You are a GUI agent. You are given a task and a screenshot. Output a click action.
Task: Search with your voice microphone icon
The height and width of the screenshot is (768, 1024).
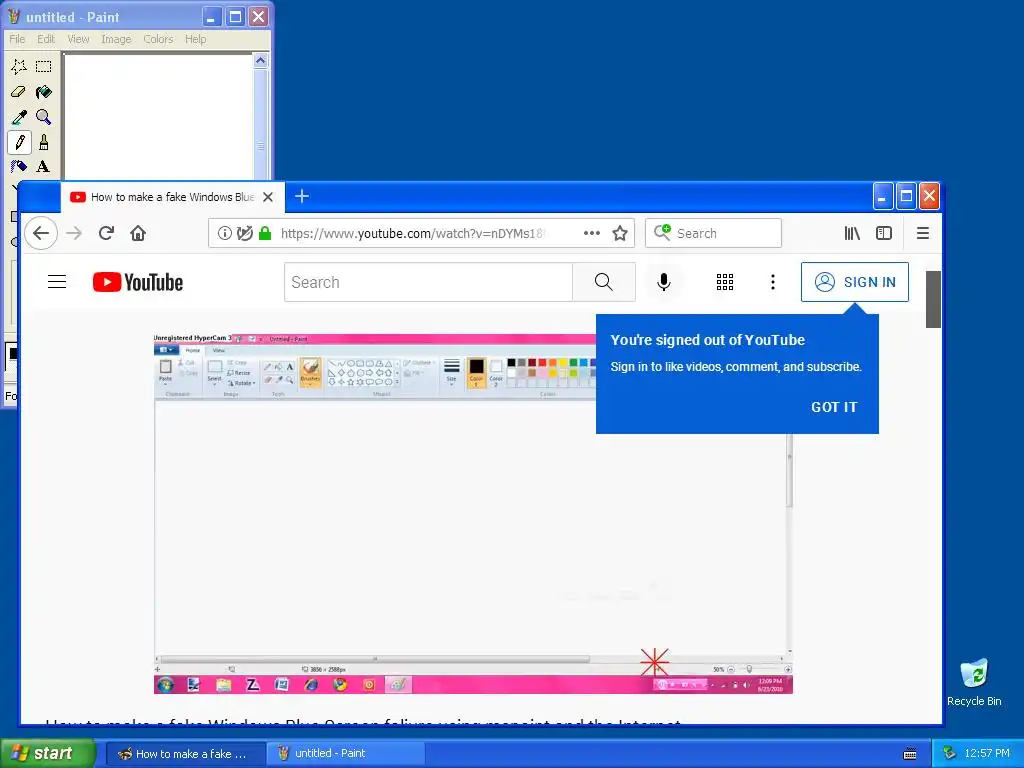pyautogui.click(x=664, y=282)
